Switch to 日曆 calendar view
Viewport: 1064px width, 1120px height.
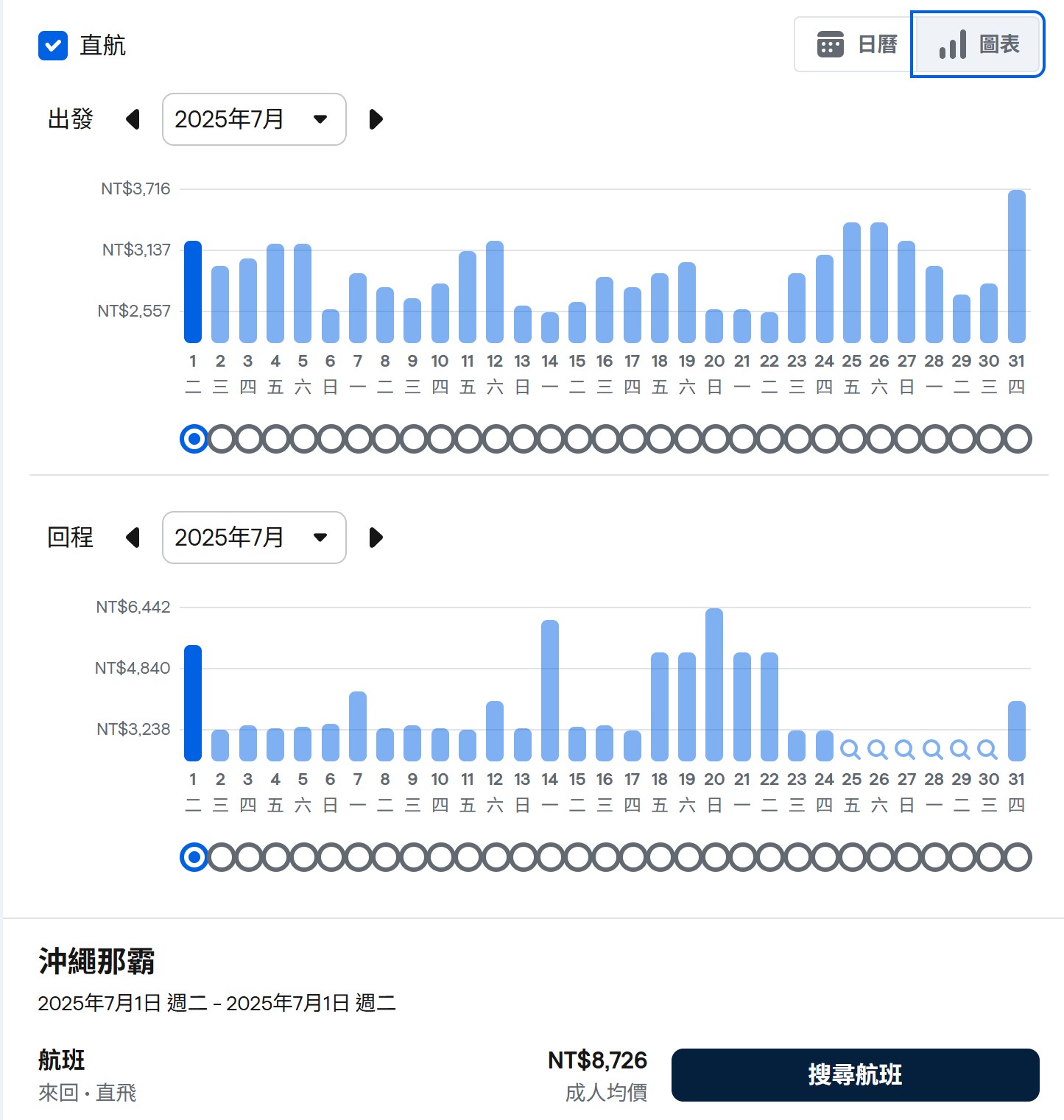(856, 45)
